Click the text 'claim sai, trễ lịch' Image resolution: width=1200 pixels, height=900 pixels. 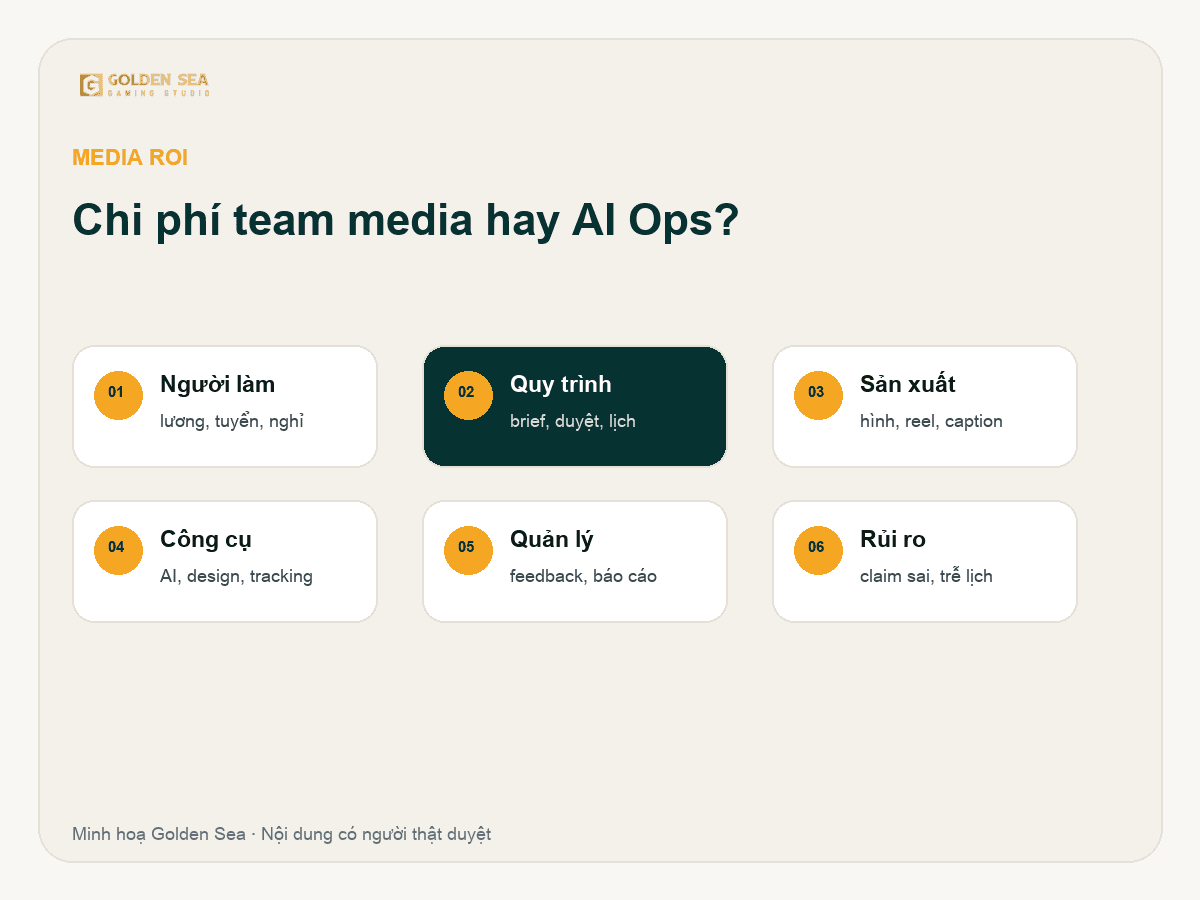pos(926,576)
